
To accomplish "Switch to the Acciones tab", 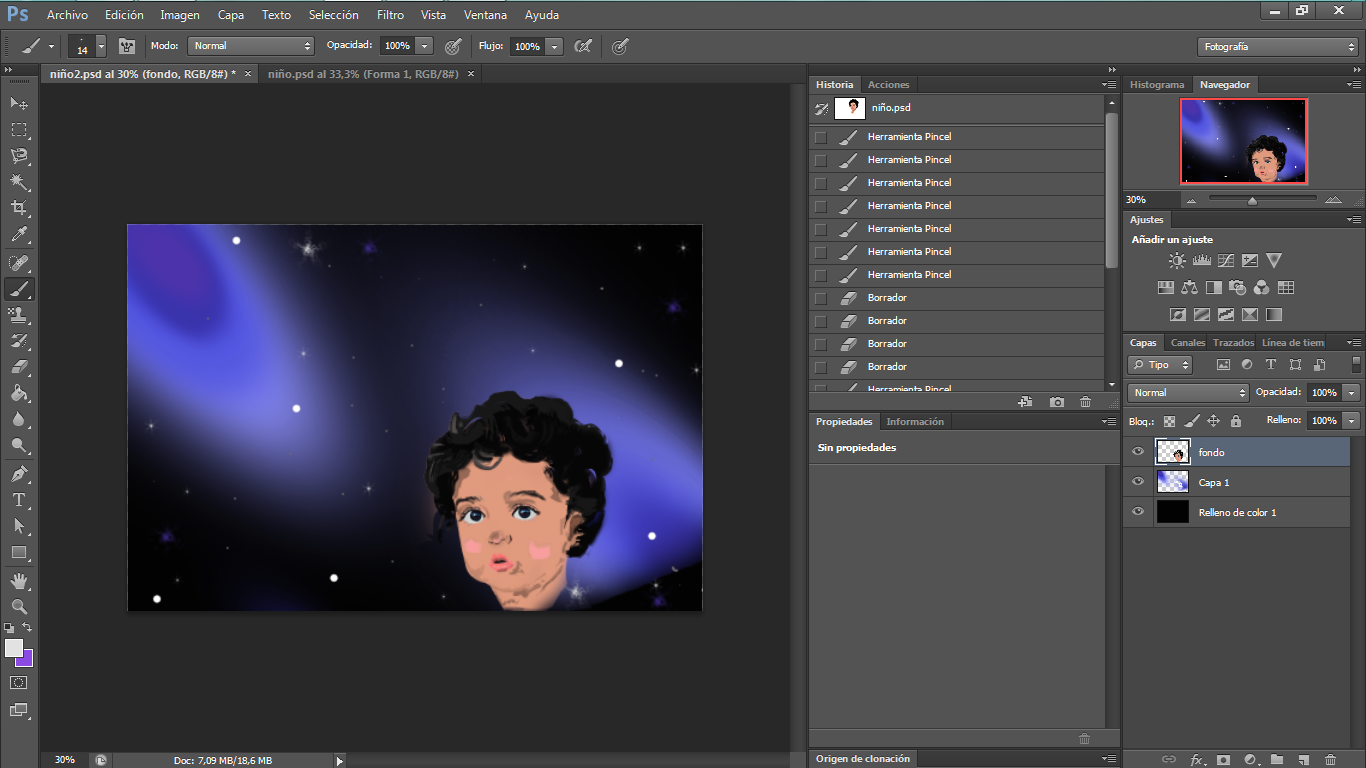I will (888, 85).
